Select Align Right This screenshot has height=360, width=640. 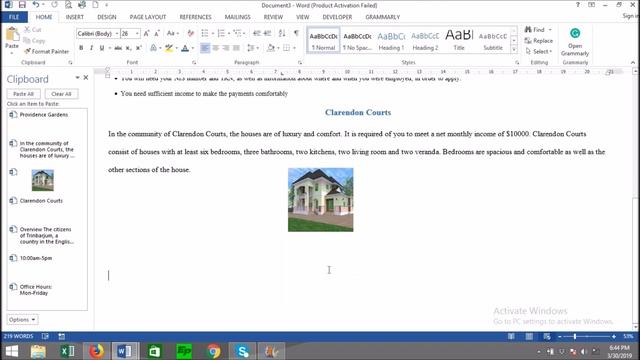tap(226, 48)
